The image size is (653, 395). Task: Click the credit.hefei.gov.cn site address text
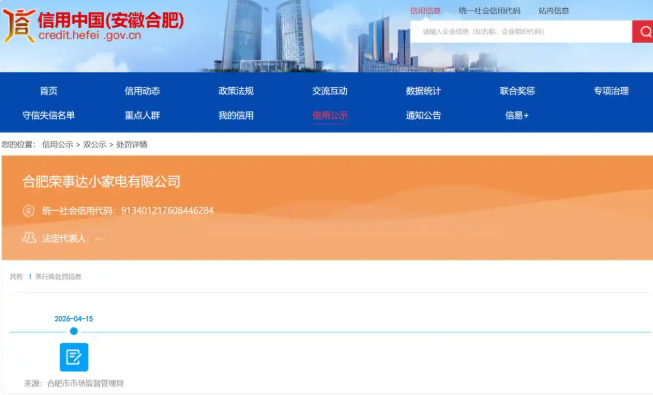pyautogui.click(x=90, y=35)
